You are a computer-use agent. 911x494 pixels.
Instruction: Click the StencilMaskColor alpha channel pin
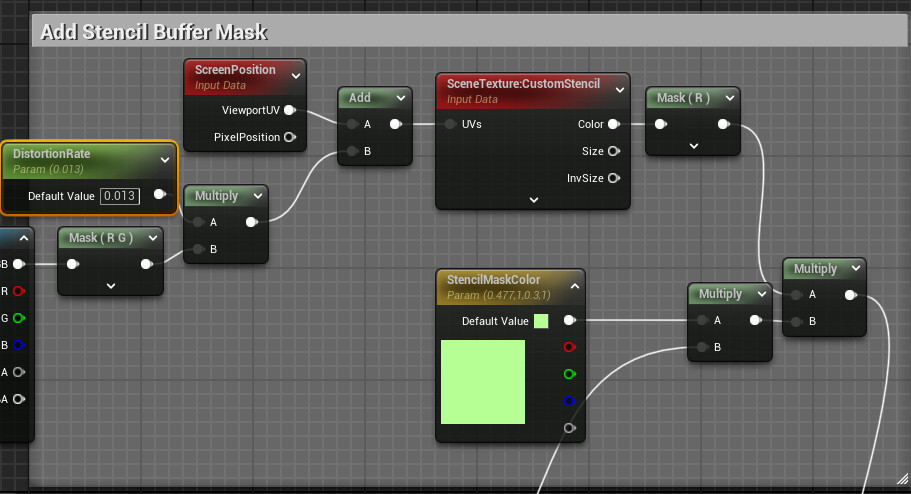click(569, 428)
